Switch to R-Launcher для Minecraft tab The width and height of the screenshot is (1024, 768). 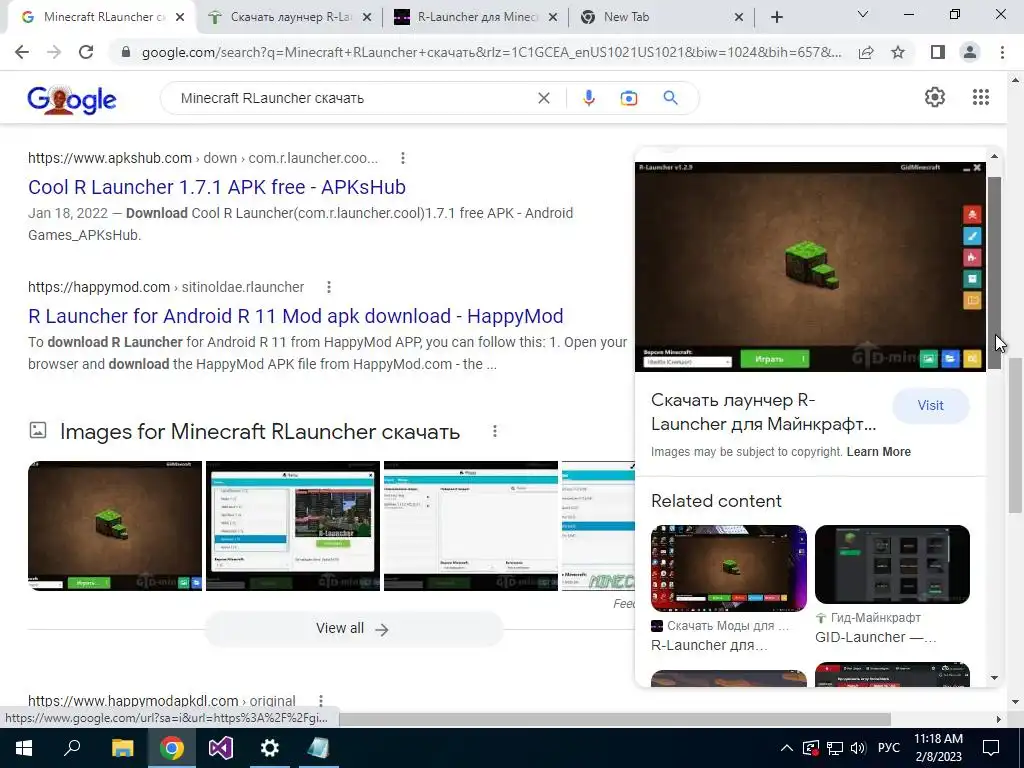click(477, 17)
